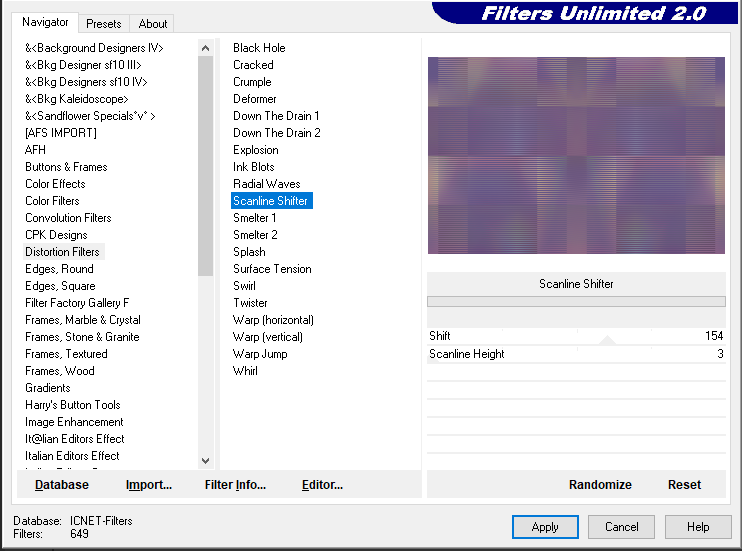Screen dimensions: 742x551
Task: Choose the Splash filter
Action: (x=249, y=252)
